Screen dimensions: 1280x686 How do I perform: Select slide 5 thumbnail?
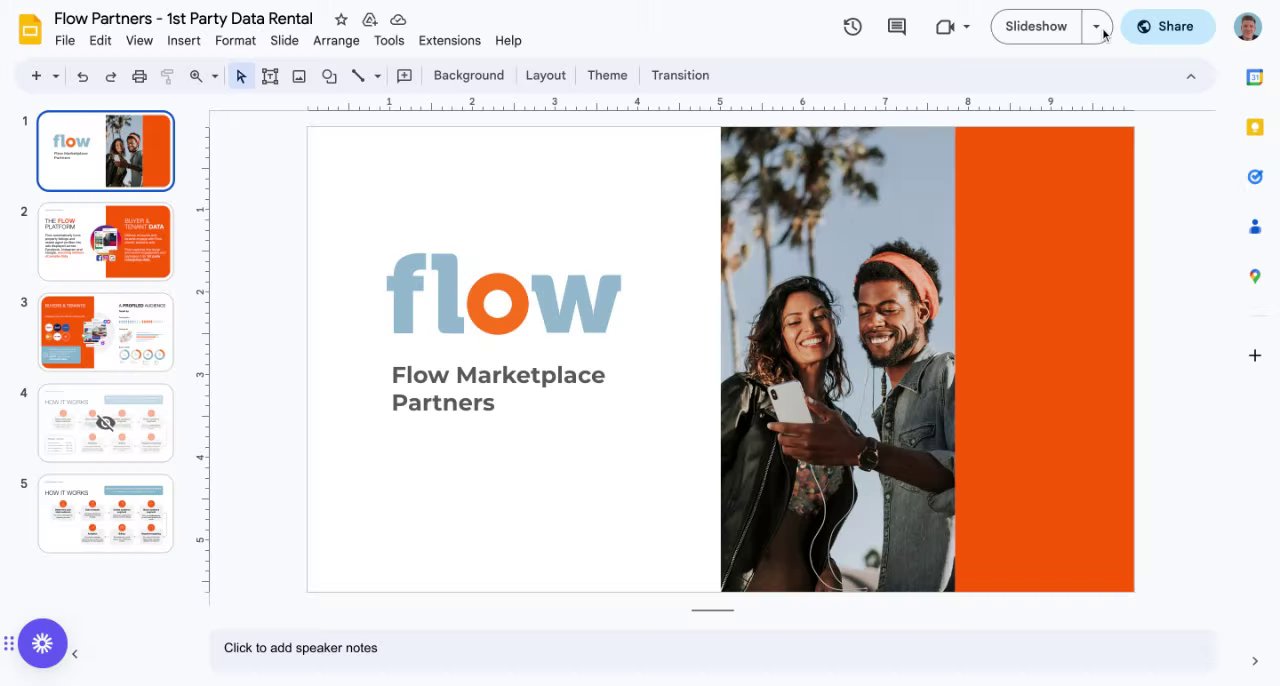[x=105, y=513]
